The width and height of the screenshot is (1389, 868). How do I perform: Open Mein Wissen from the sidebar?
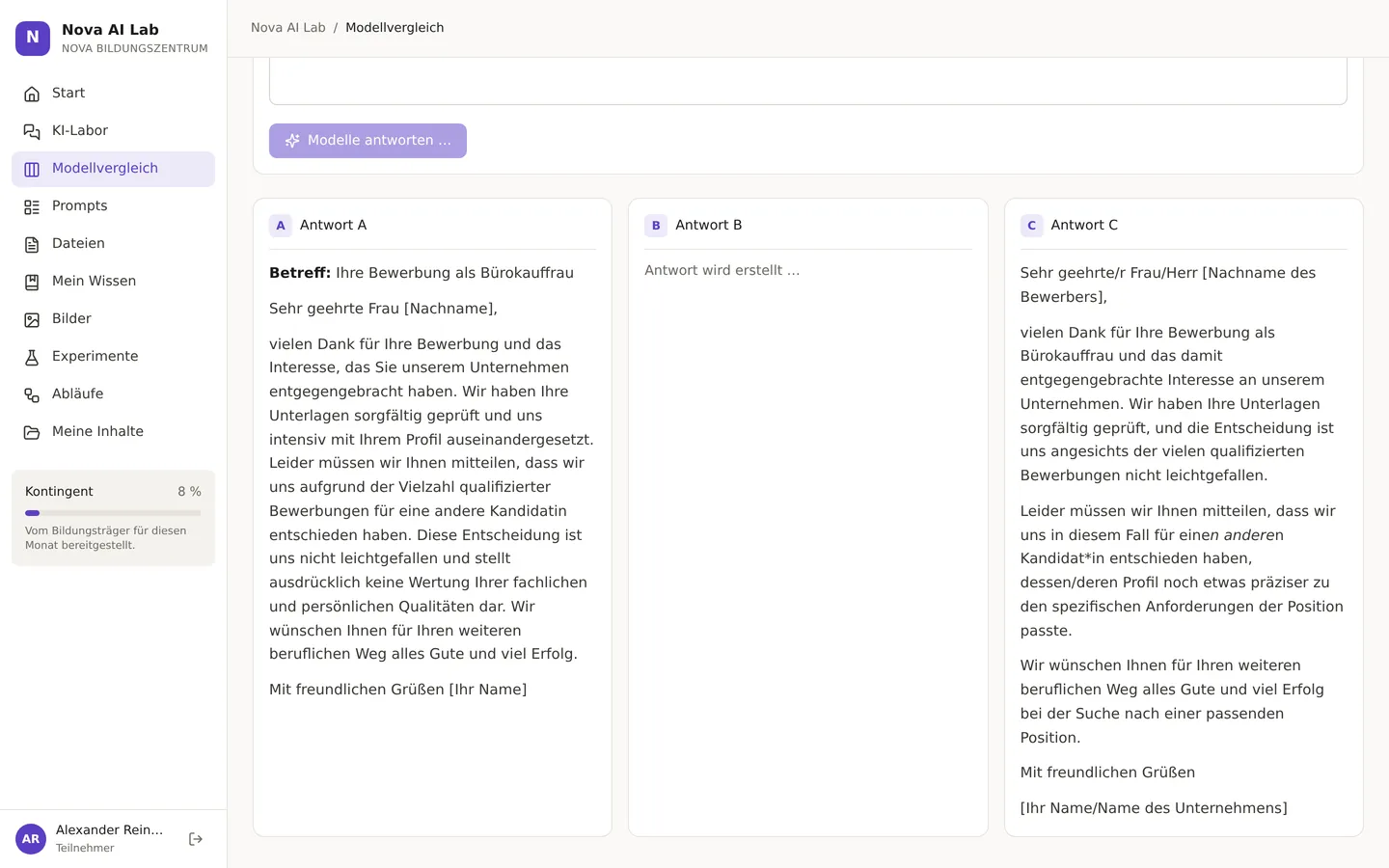pos(113,282)
